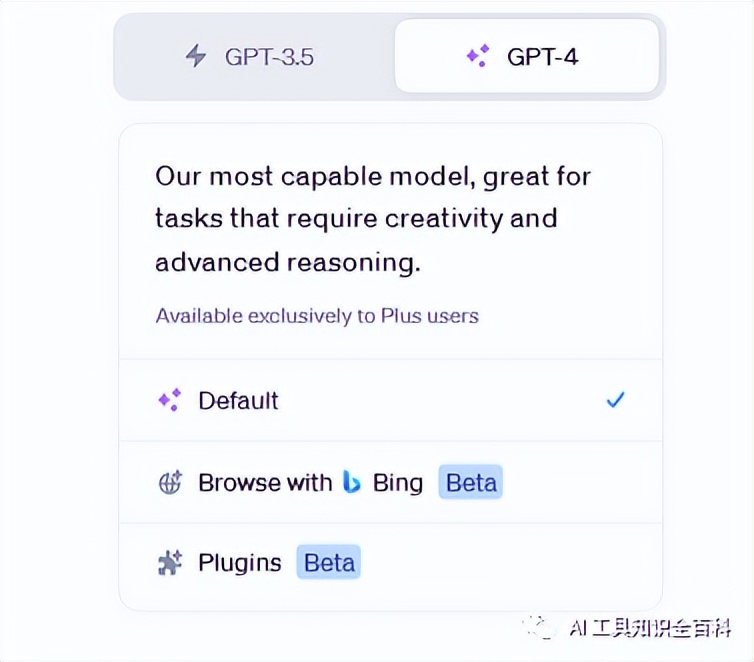Image resolution: width=754 pixels, height=662 pixels.
Task: Click the globe icon for web browsing
Action: tap(170, 482)
